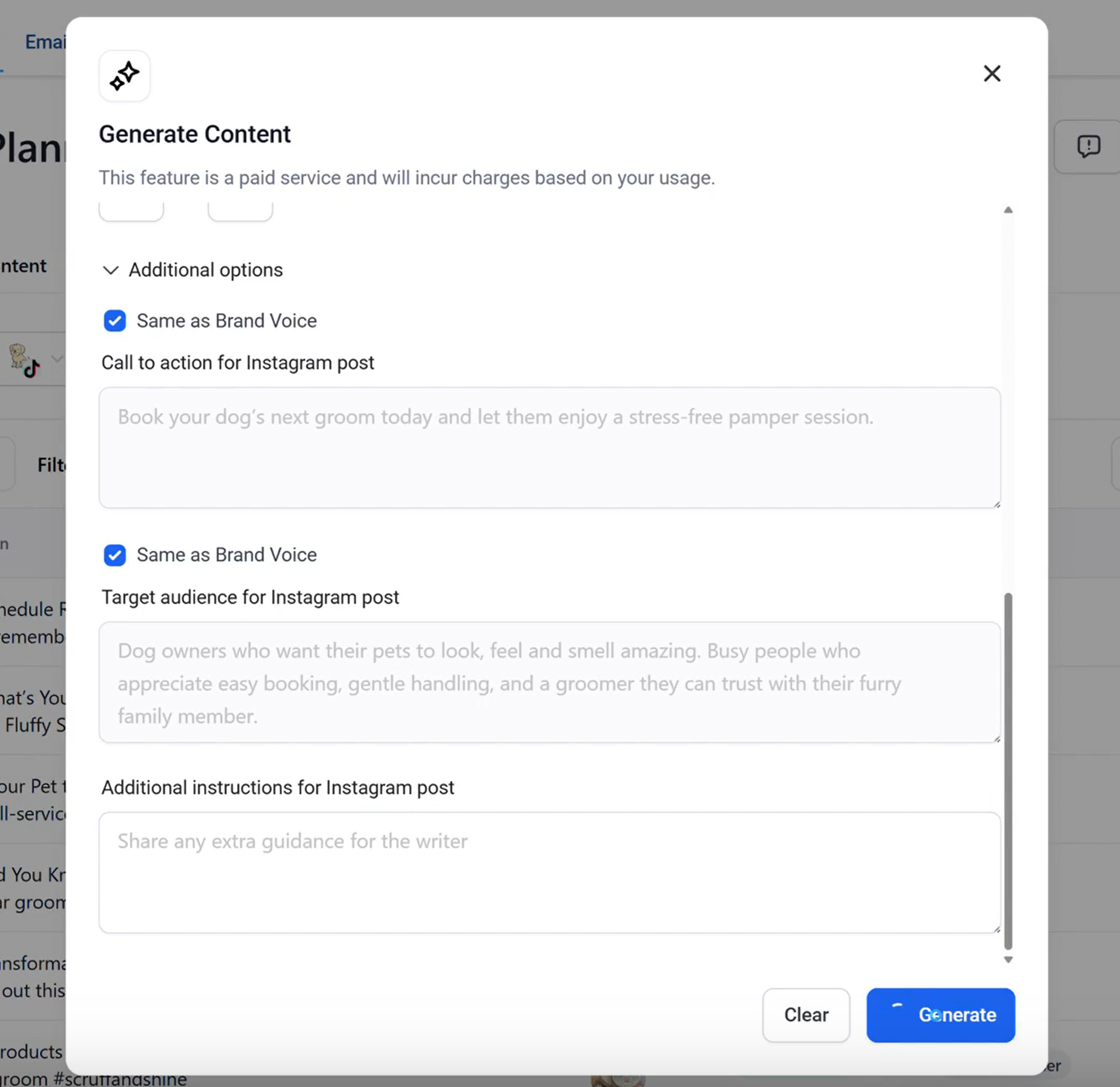Viewport: 1120px width, 1087px height.
Task: Click the dog avatar thumbnail
Action: 18,354
